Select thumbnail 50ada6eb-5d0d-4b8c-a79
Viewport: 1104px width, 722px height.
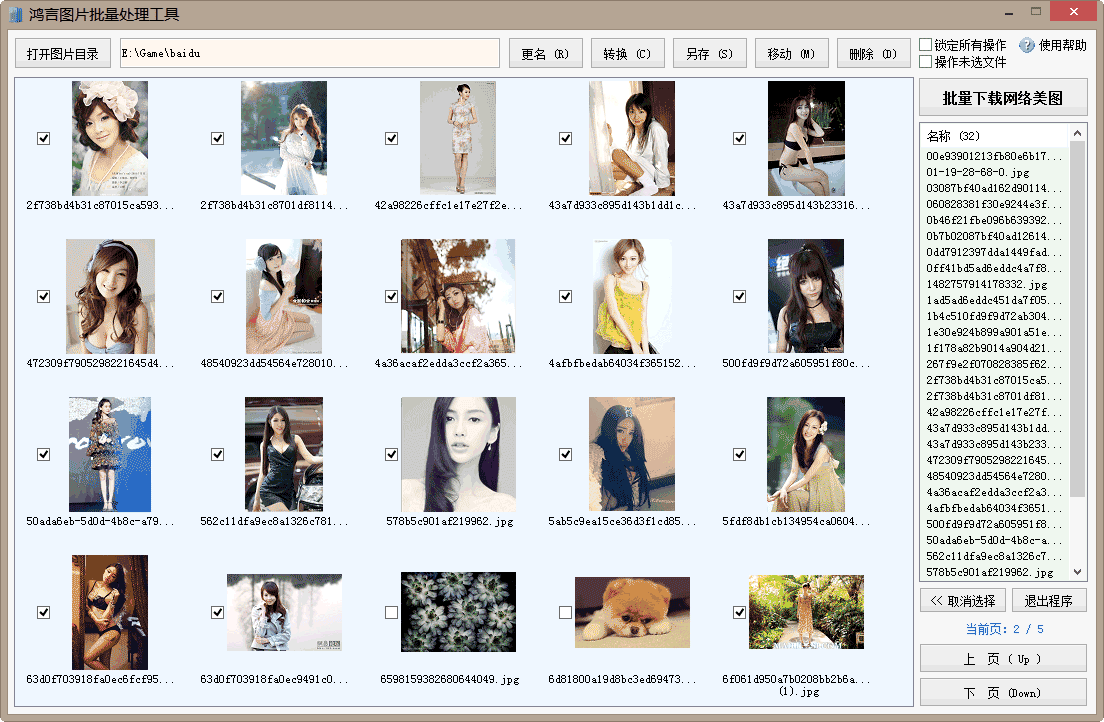pos(110,454)
